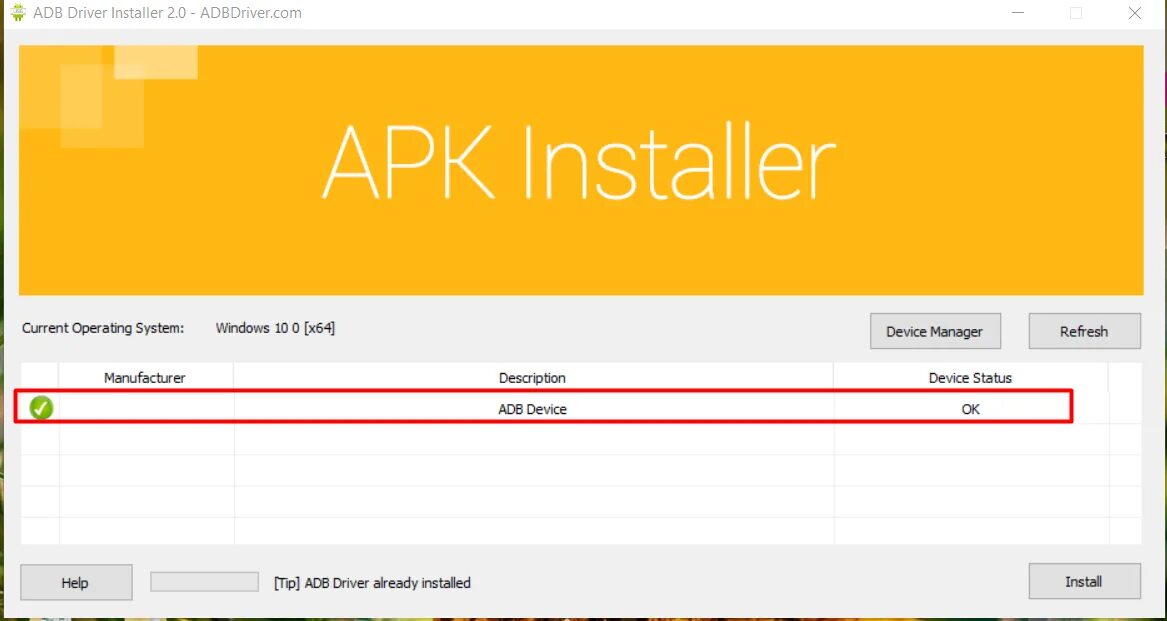Click the Android app icon in title bar
1167x621 pixels.
coord(18,13)
